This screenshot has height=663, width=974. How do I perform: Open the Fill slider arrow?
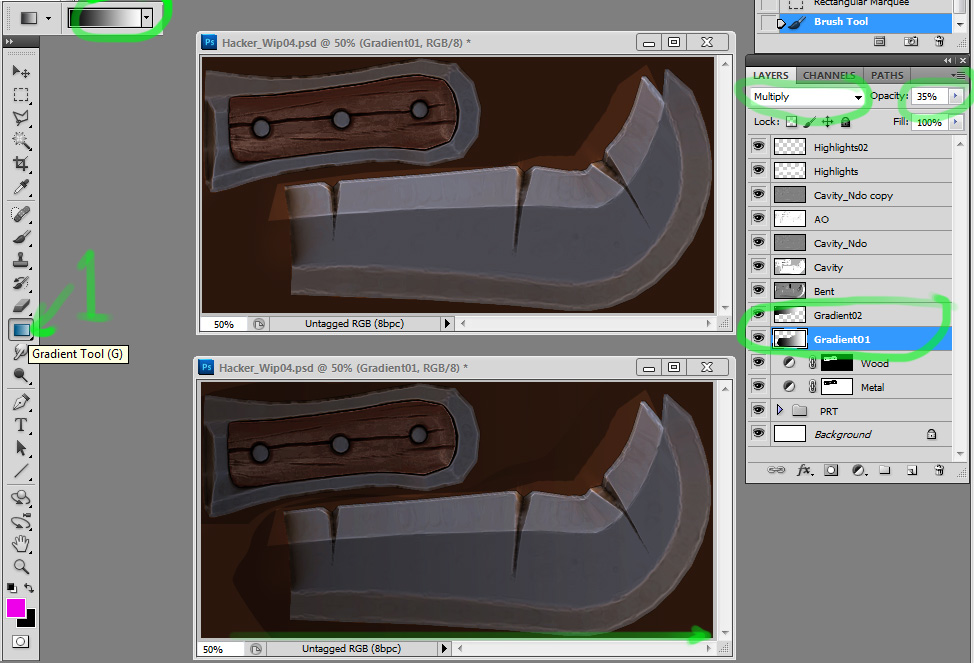[x=955, y=122]
